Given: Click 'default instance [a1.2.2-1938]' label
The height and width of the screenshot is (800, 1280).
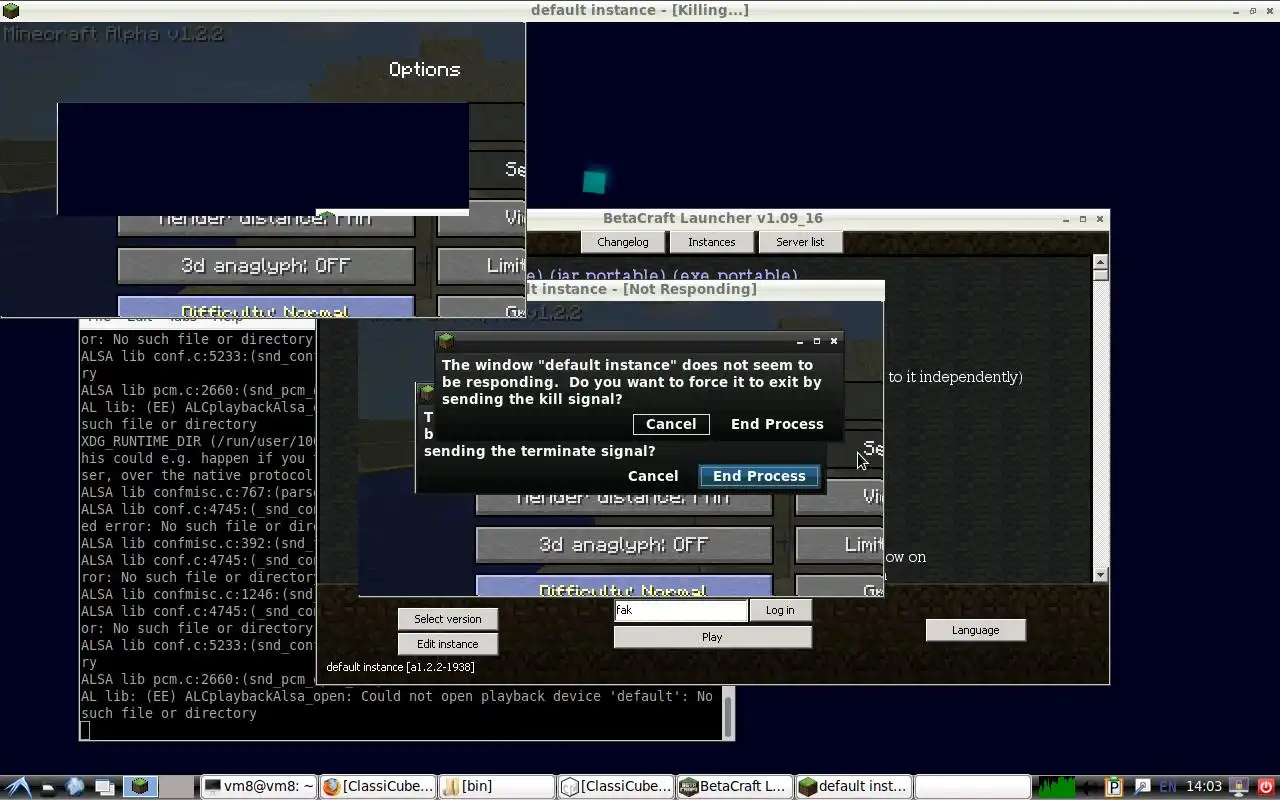Looking at the screenshot, I should pyautogui.click(x=401, y=667).
